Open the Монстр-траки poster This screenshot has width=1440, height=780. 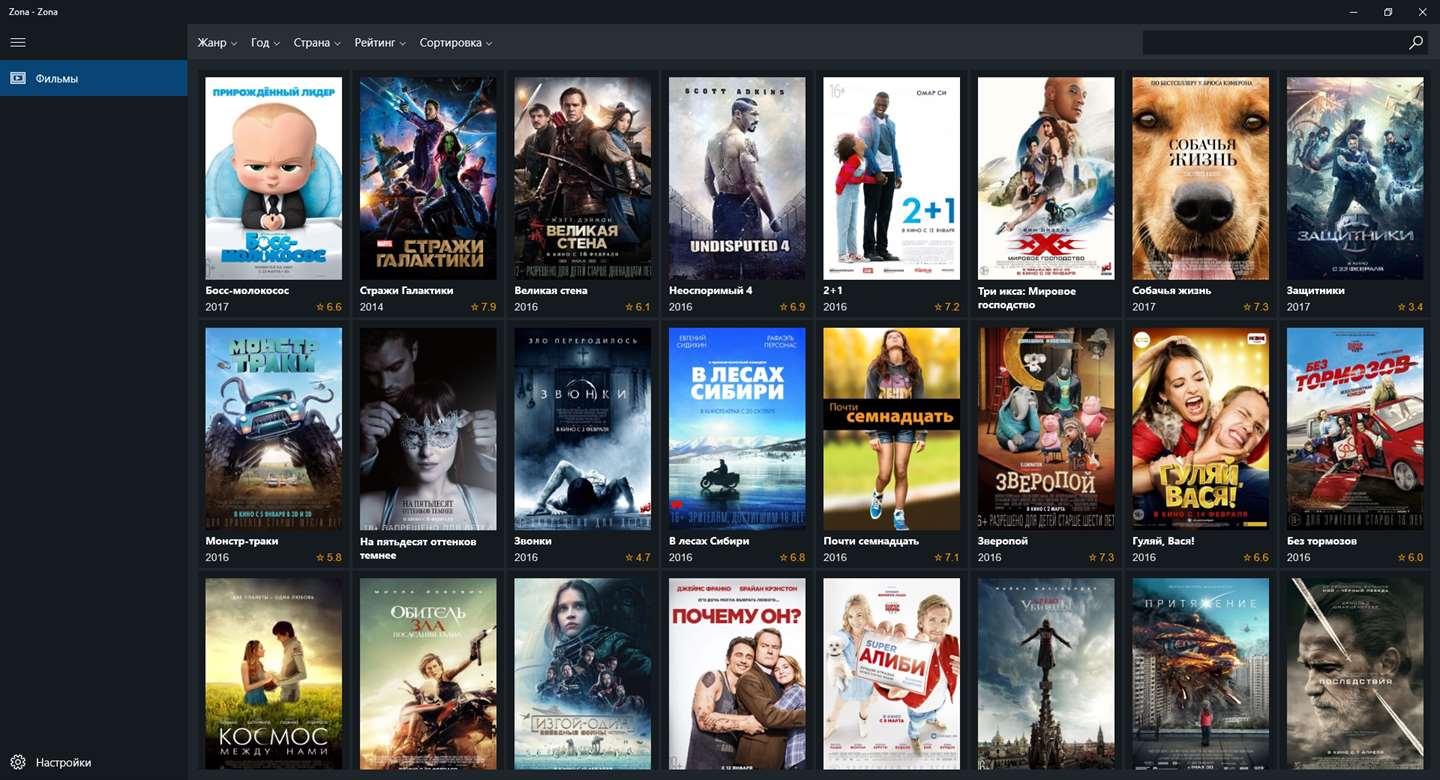point(274,429)
